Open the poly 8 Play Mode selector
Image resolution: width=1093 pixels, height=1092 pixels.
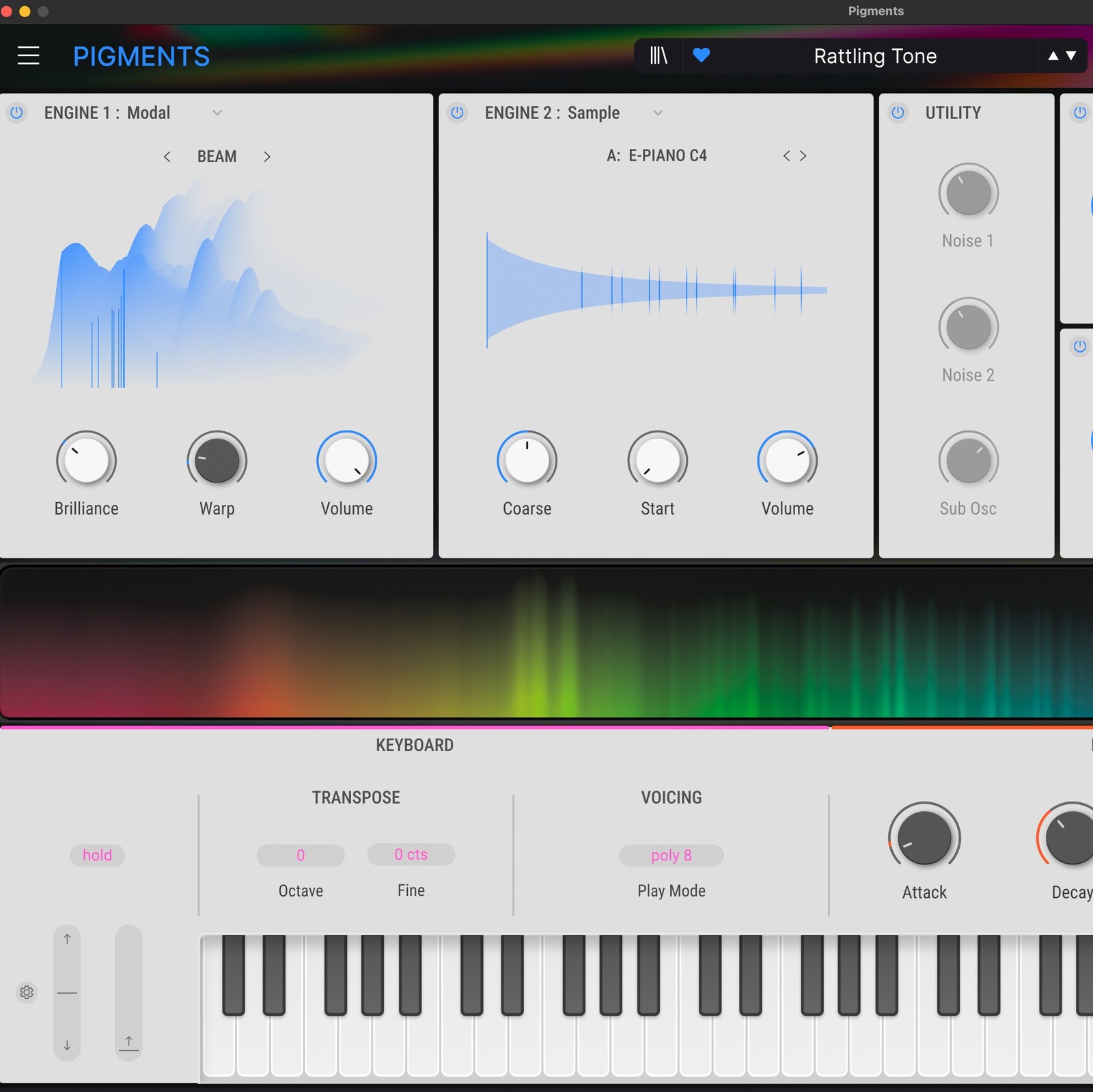(672, 855)
